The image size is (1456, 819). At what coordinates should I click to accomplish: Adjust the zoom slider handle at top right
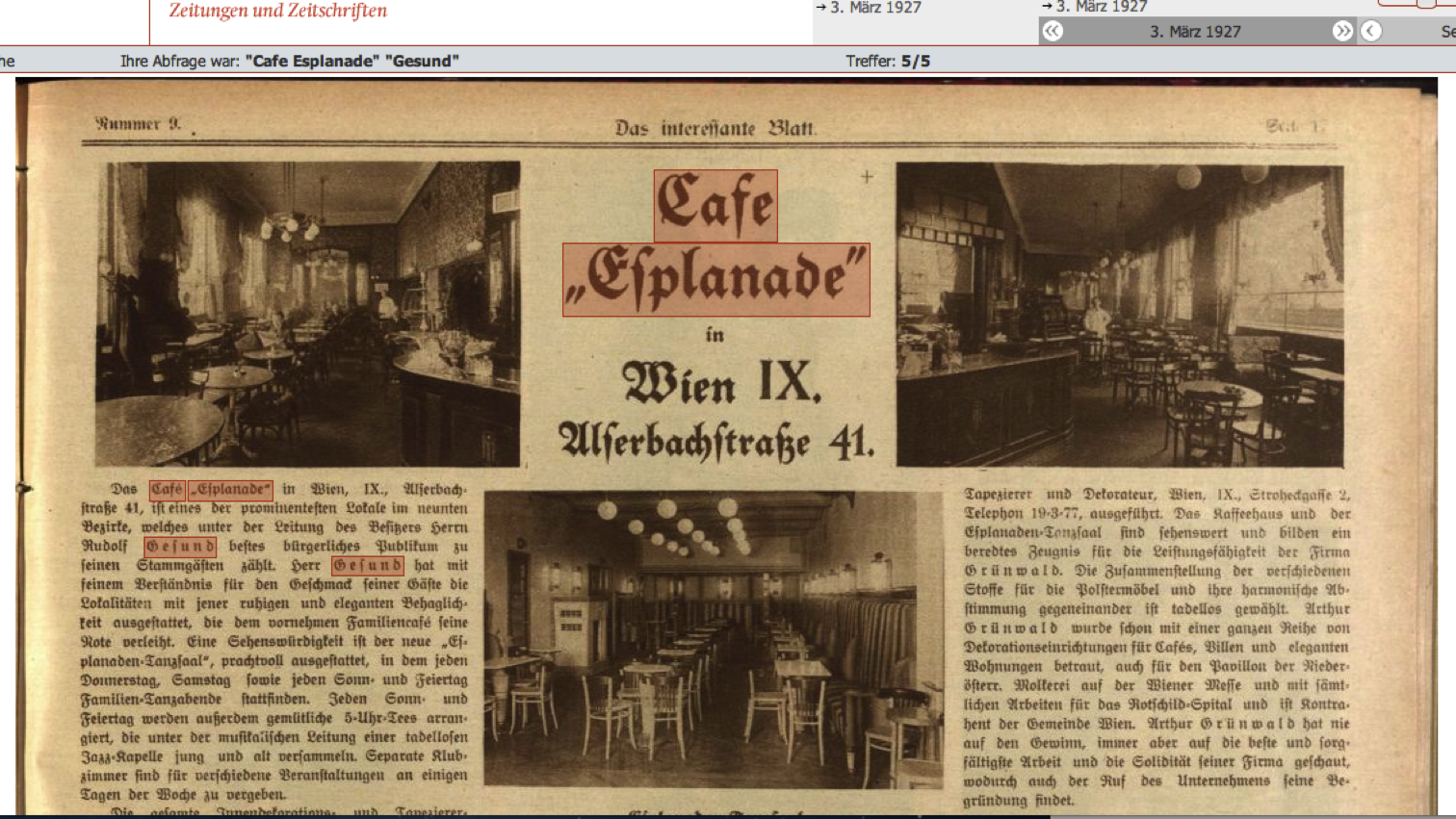(x=1425, y=4)
